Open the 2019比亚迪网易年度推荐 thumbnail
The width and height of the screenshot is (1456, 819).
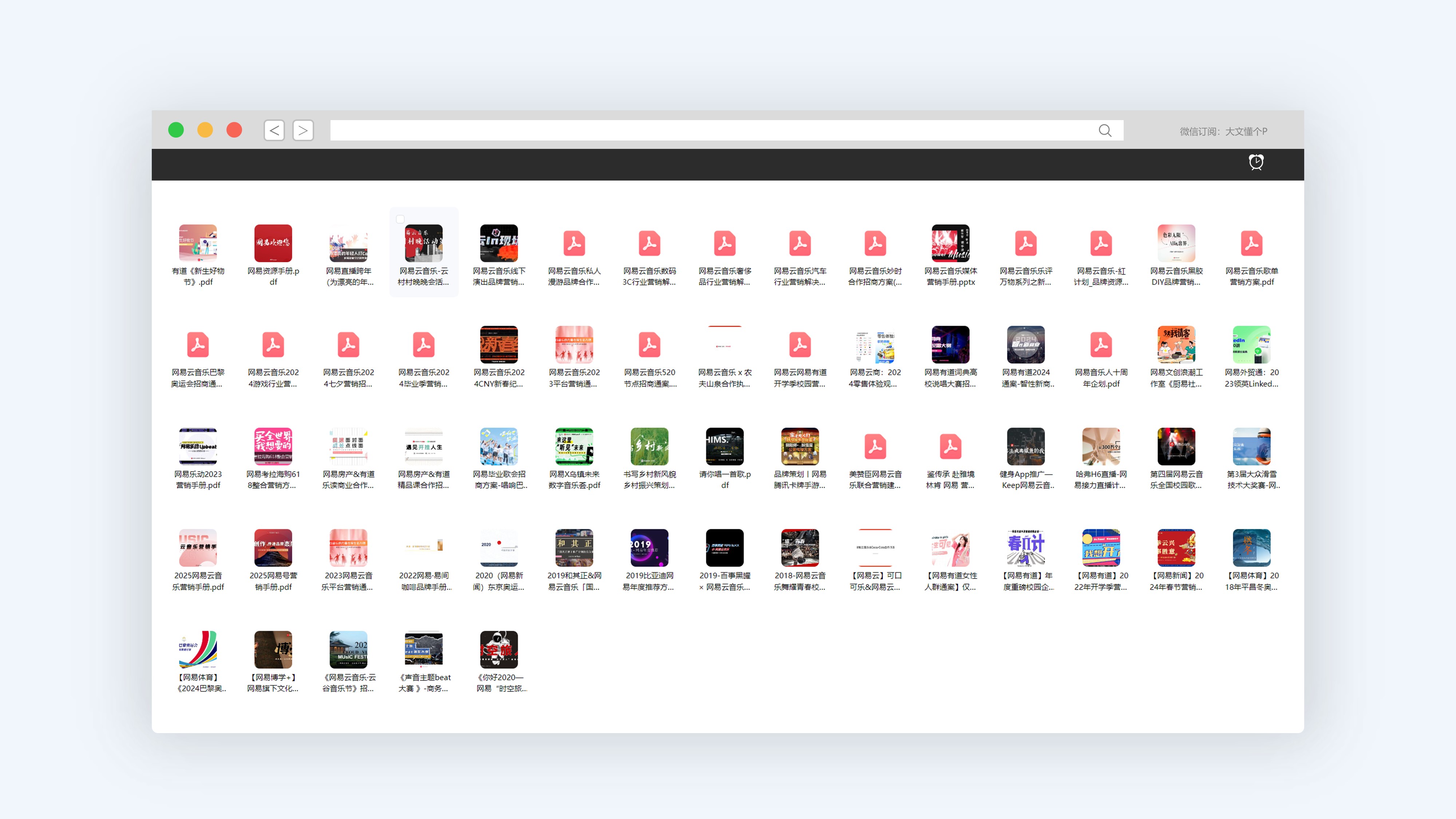click(x=649, y=548)
